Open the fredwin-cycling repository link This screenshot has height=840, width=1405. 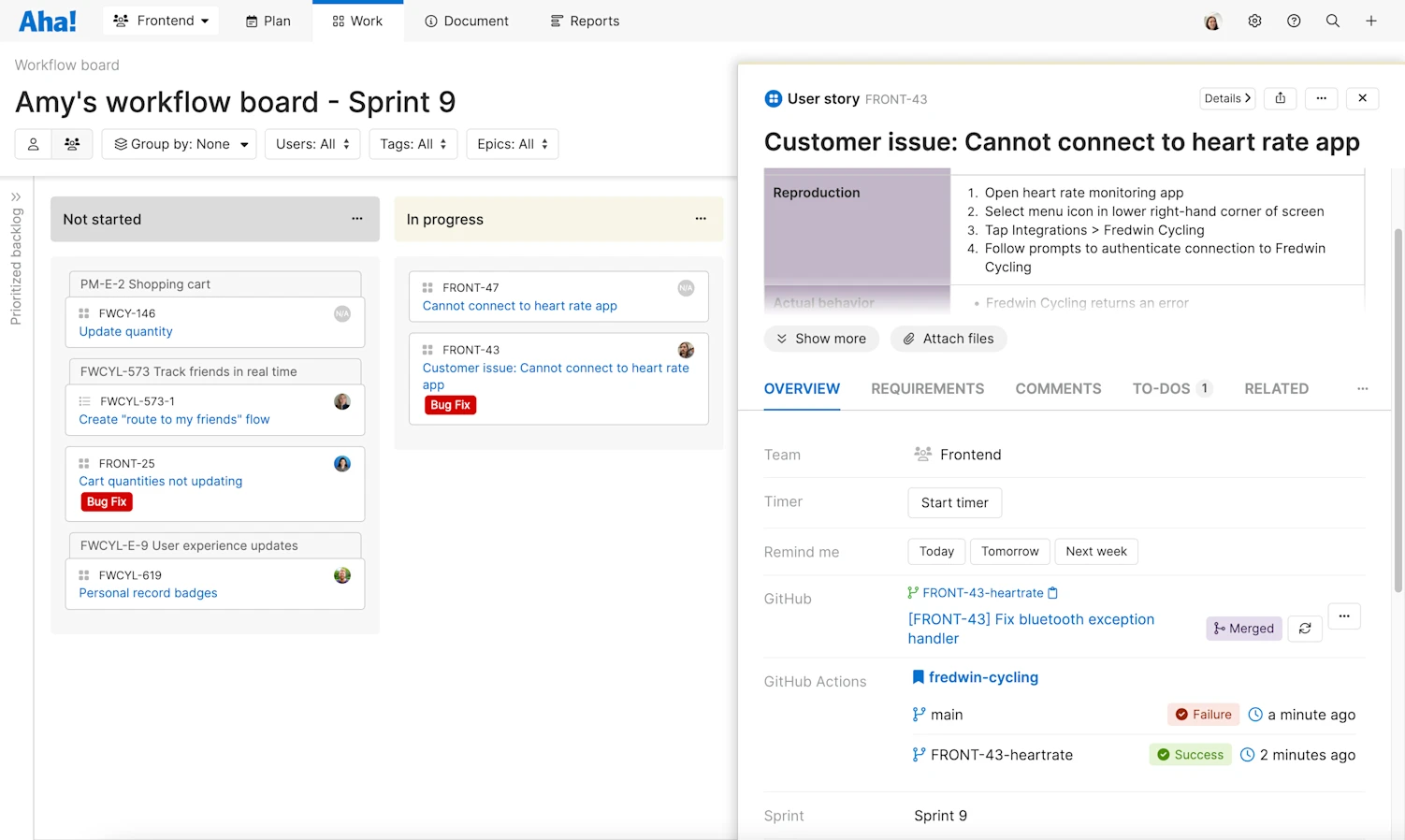point(983,676)
